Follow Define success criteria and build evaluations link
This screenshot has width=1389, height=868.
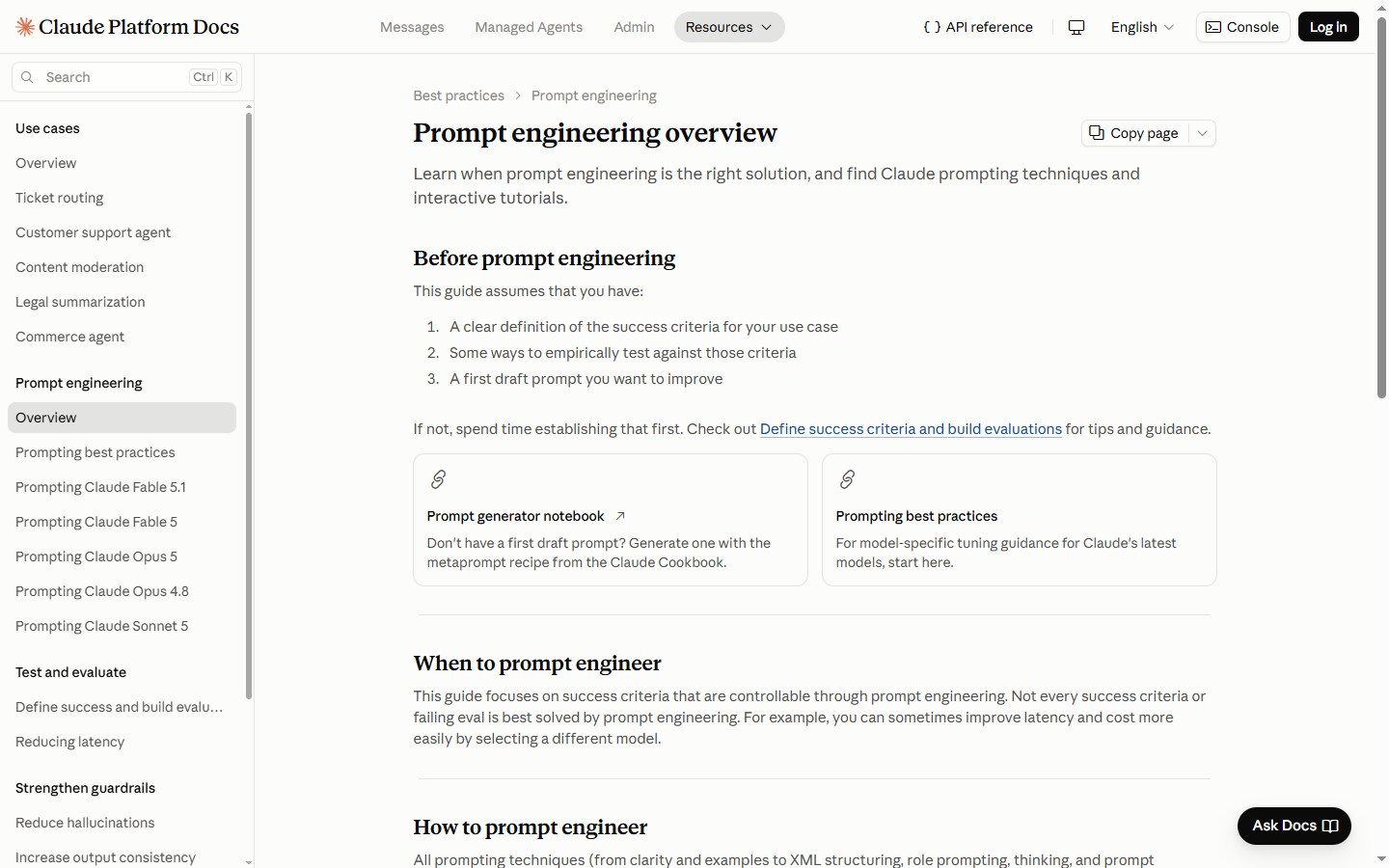[x=911, y=429]
